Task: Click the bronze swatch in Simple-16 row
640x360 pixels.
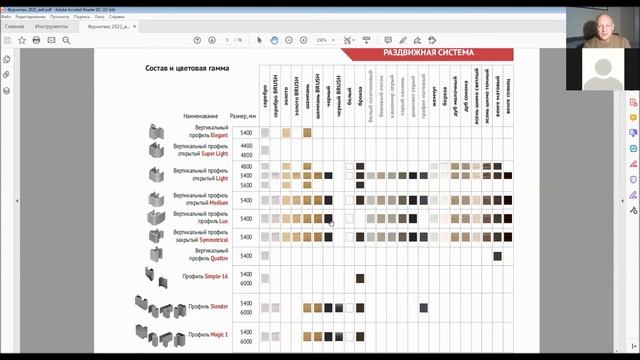Action: [360, 278]
